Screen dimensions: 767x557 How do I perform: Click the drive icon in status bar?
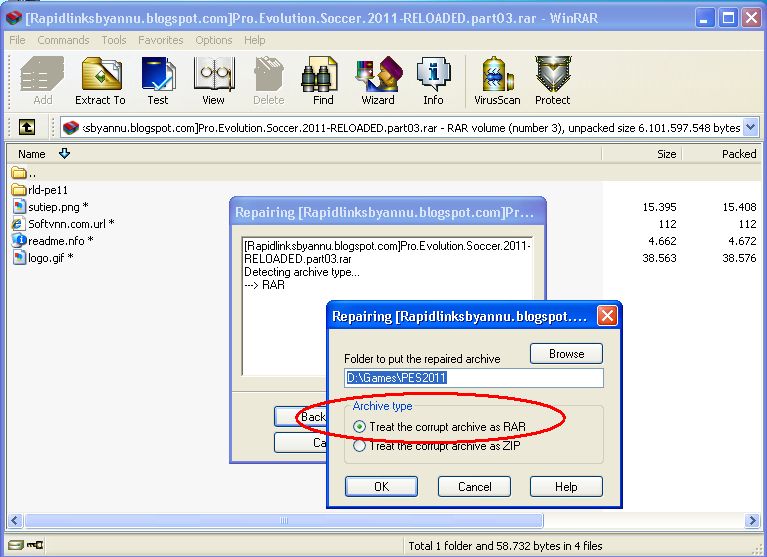tap(16, 545)
